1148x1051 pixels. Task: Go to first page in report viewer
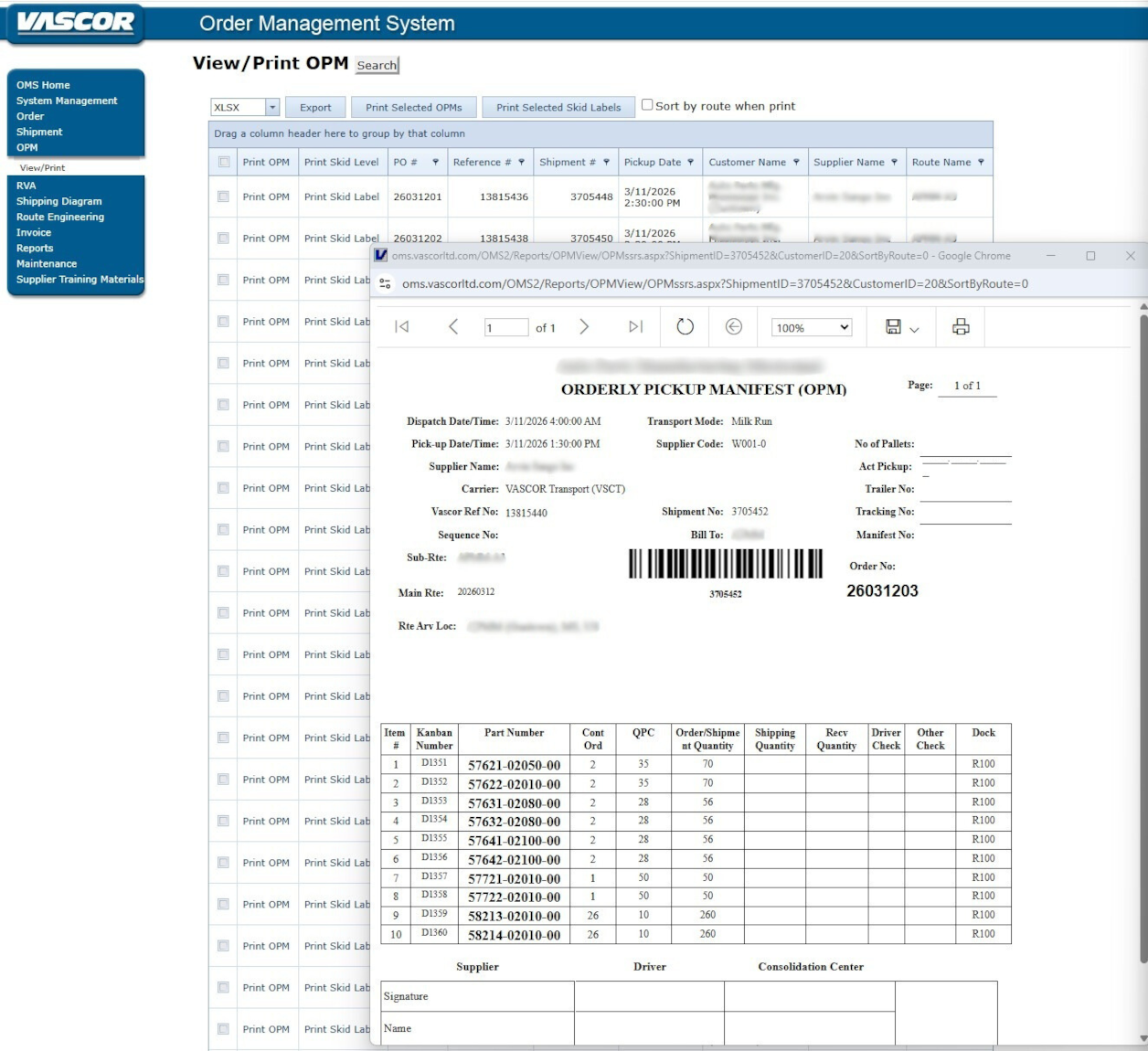401,327
